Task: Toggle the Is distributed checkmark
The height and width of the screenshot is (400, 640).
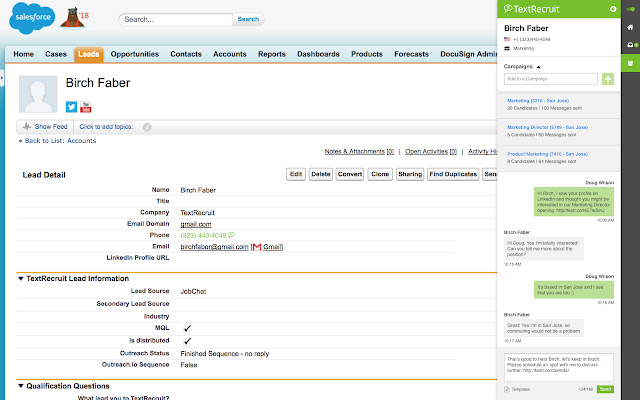Action: (x=187, y=341)
